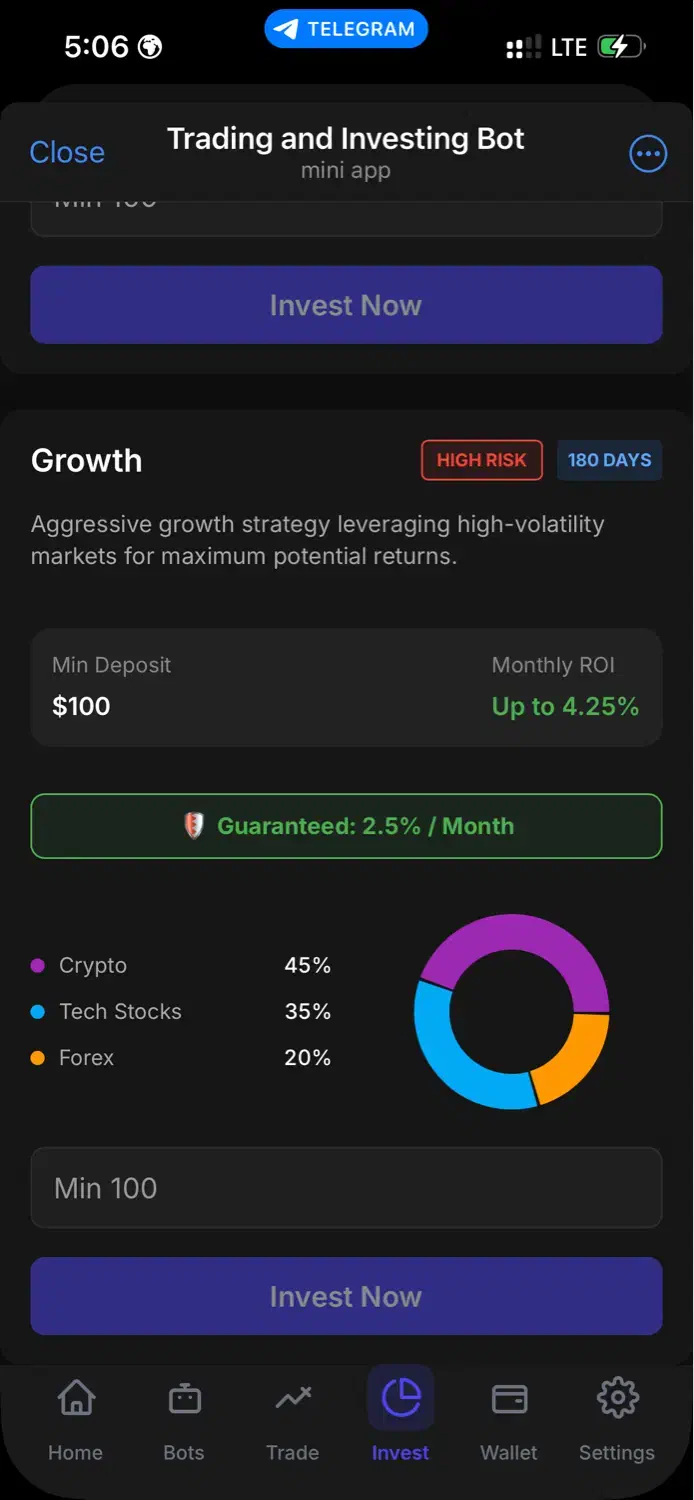Close the mini app
Screen dimensions: 694x1500
(67, 152)
